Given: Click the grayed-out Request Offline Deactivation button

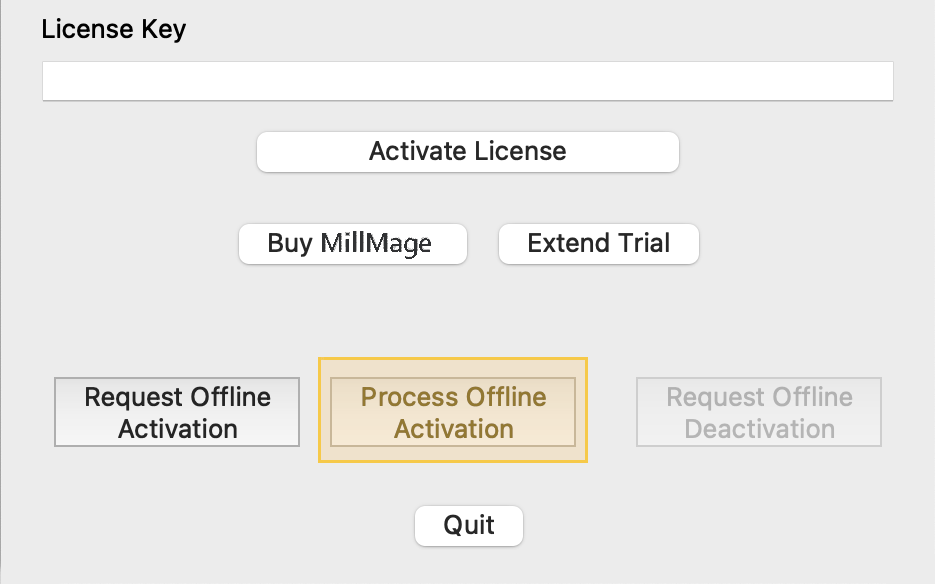Looking at the screenshot, I should click(759, 412).
